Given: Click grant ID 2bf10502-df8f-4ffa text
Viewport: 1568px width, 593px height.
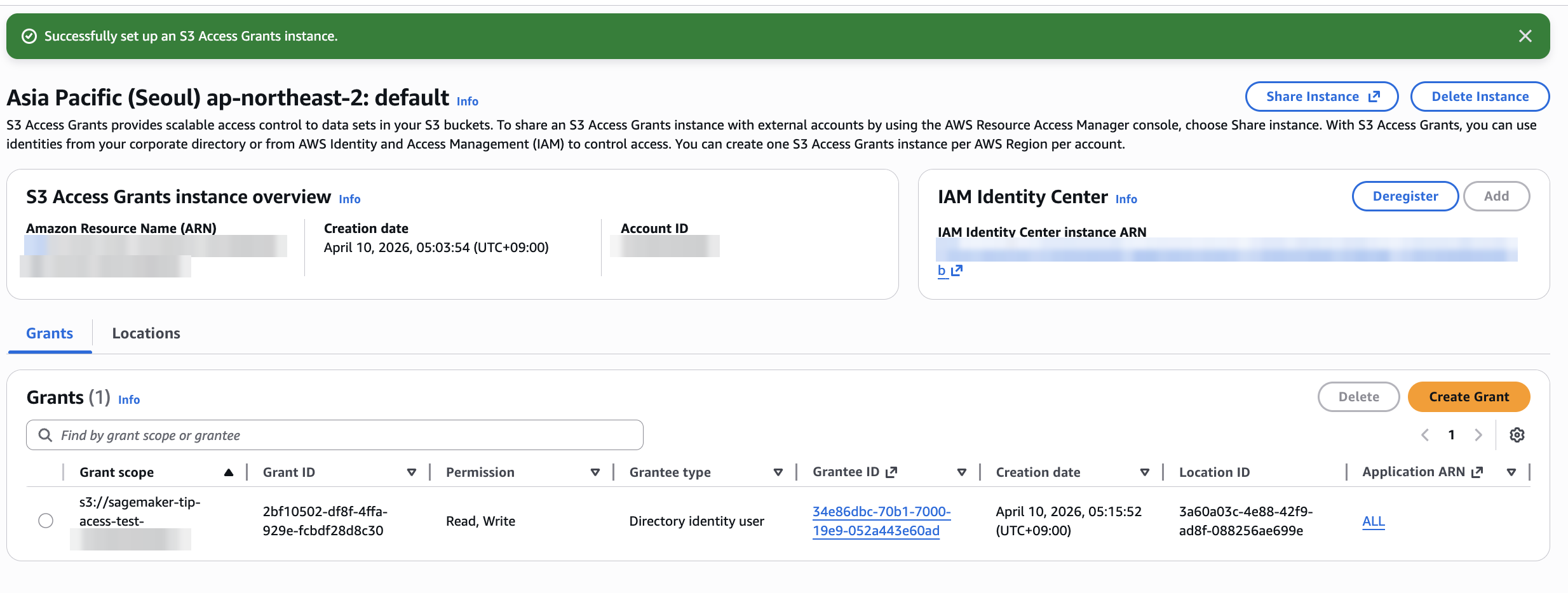Looking at the screenshot, I should [325, 521].
